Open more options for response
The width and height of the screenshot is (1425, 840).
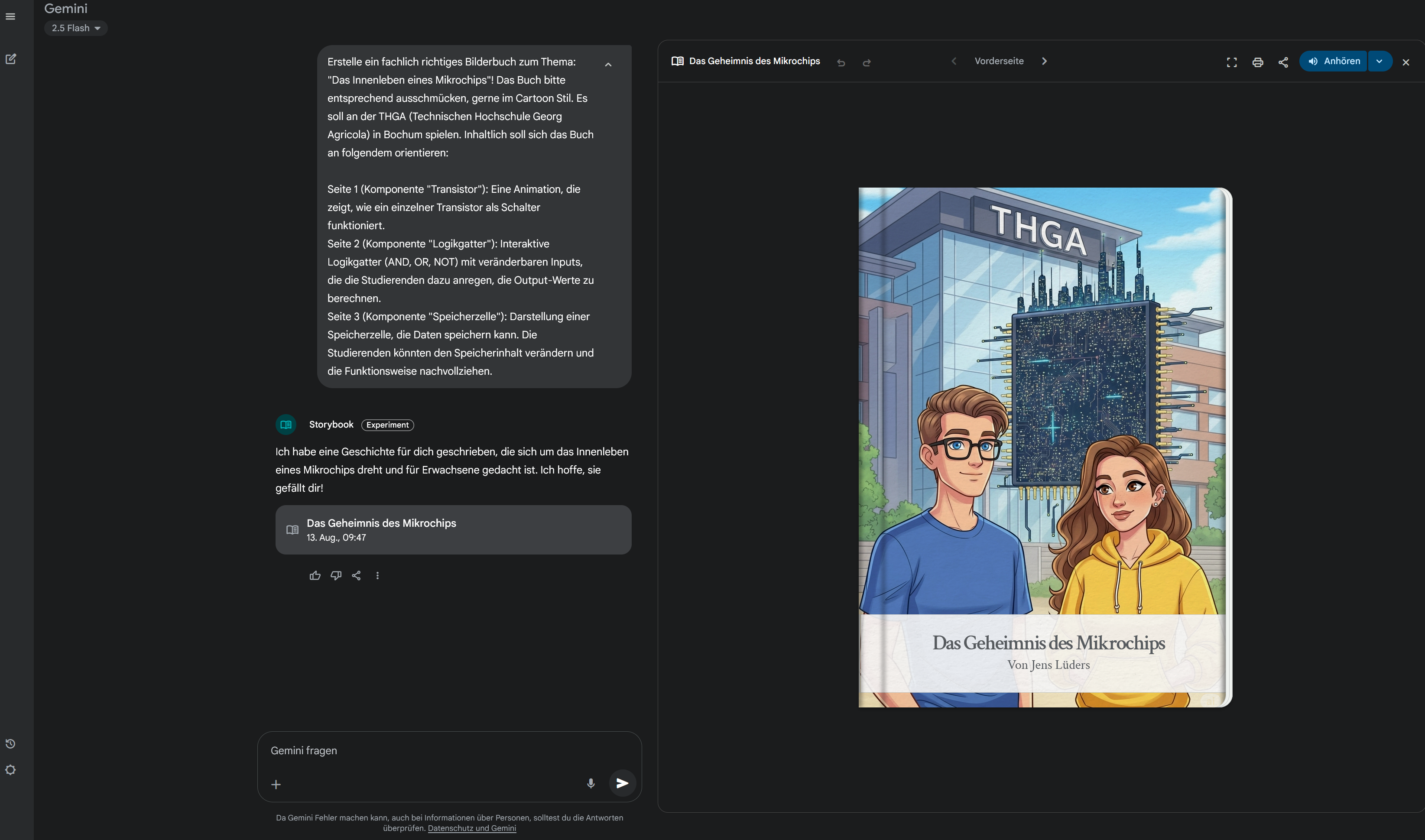377,576
